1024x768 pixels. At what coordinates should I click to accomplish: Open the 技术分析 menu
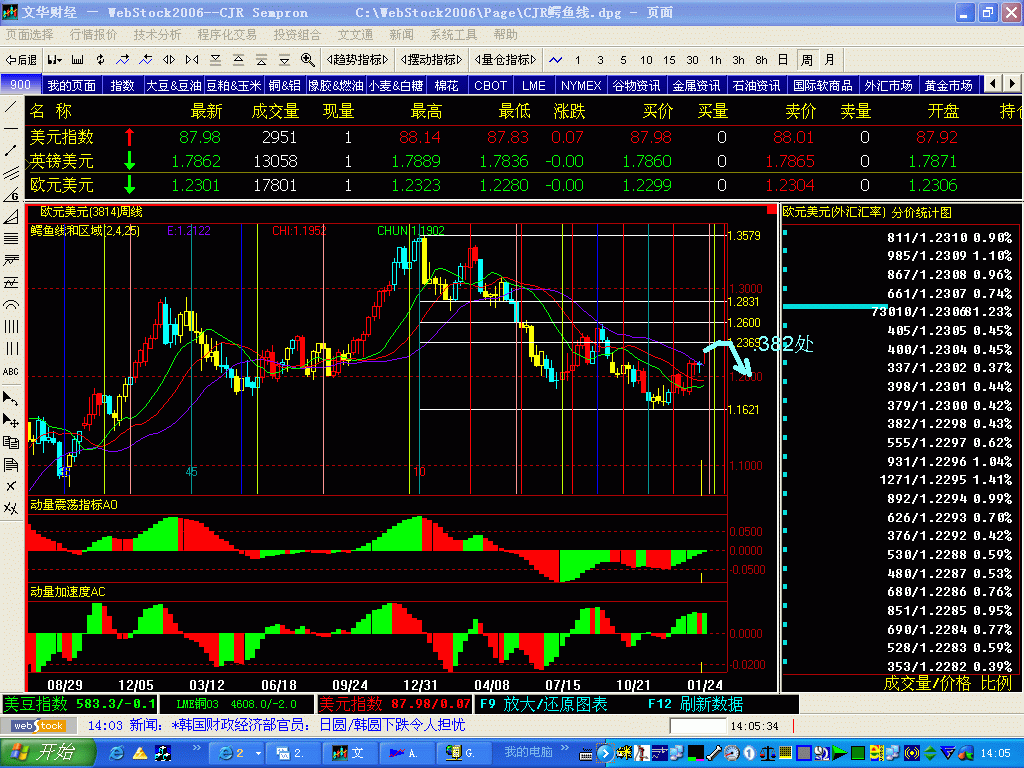point(157,34)
